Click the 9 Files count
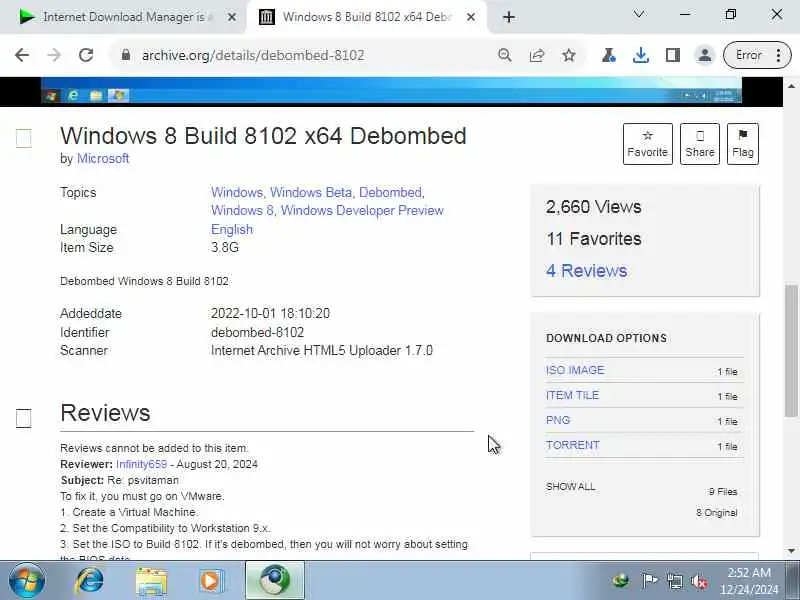The width and height of the screenshot is (800, 600). tap(723, 492)
